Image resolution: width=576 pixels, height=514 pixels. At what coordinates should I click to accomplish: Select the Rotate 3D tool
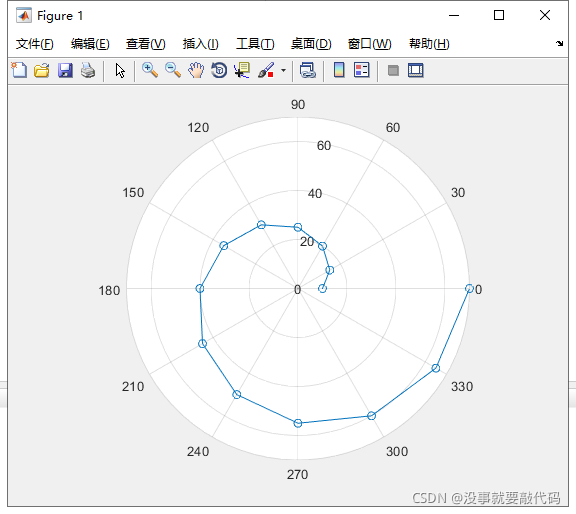(x=219, y=70)
